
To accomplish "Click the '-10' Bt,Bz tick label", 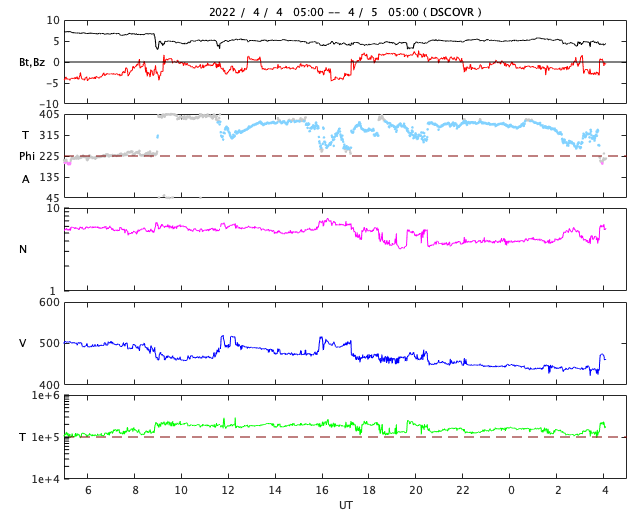I will 49,104.
